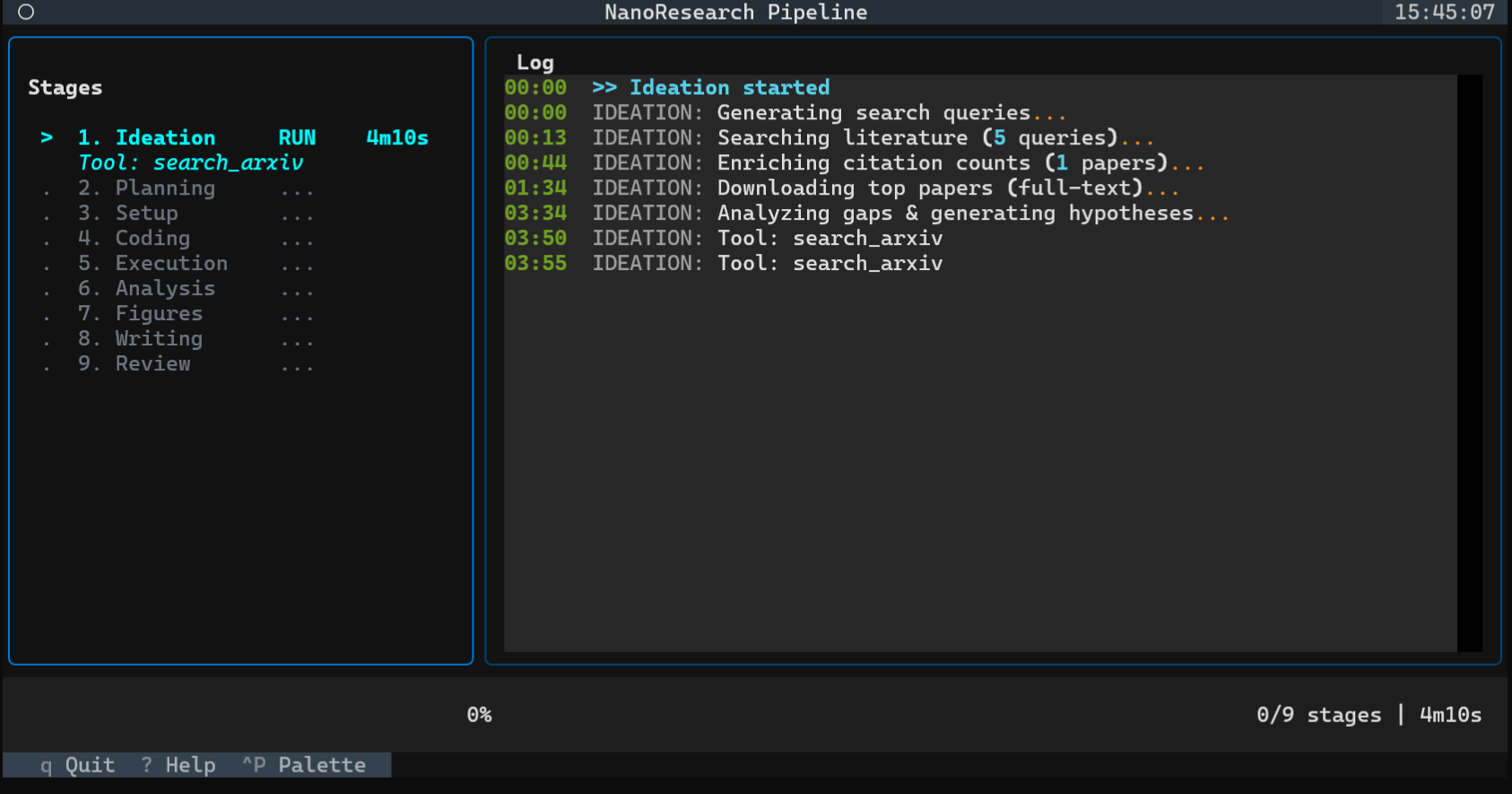1512x794 pixels.
Task: Click the Log panel heading
Action: point(535,62)
